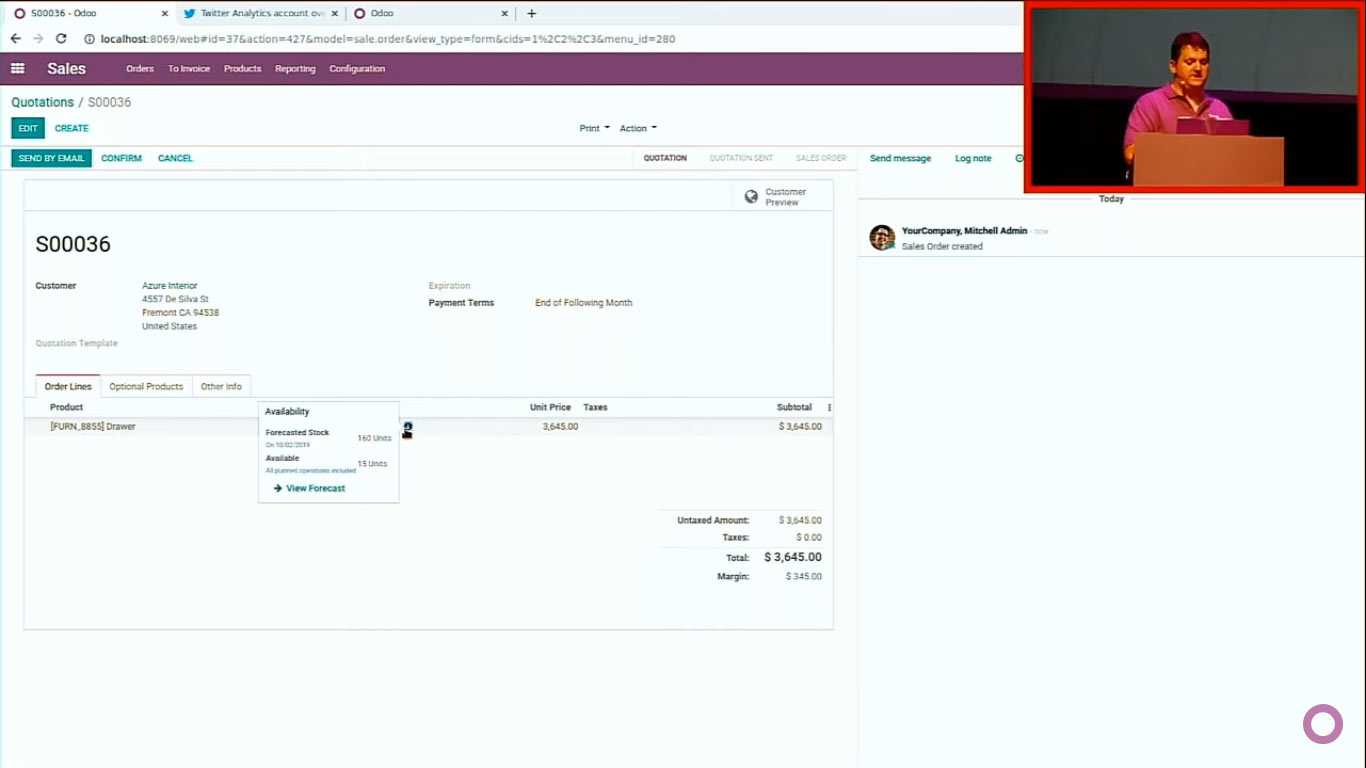Image resolution: width=1366 pixels, height=768 pixels.
Task: Click the View Forecast link
Action: (315, 488)
